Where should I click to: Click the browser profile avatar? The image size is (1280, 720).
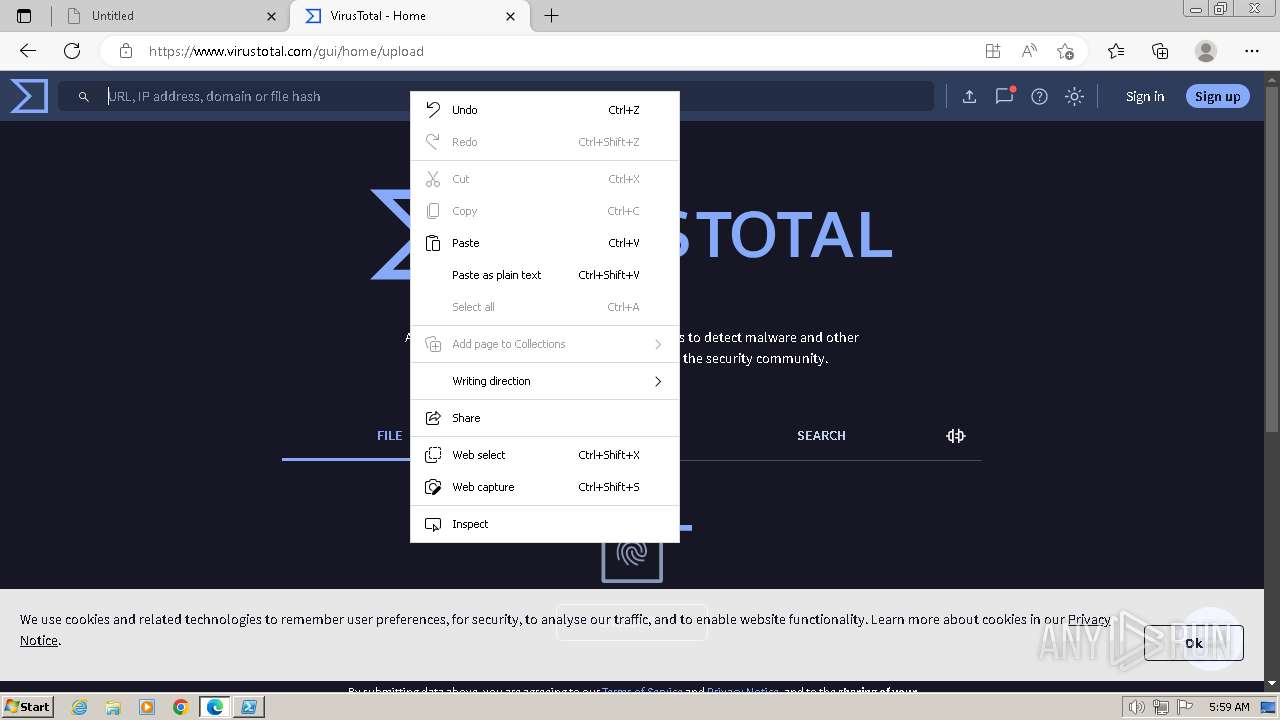1206,51
